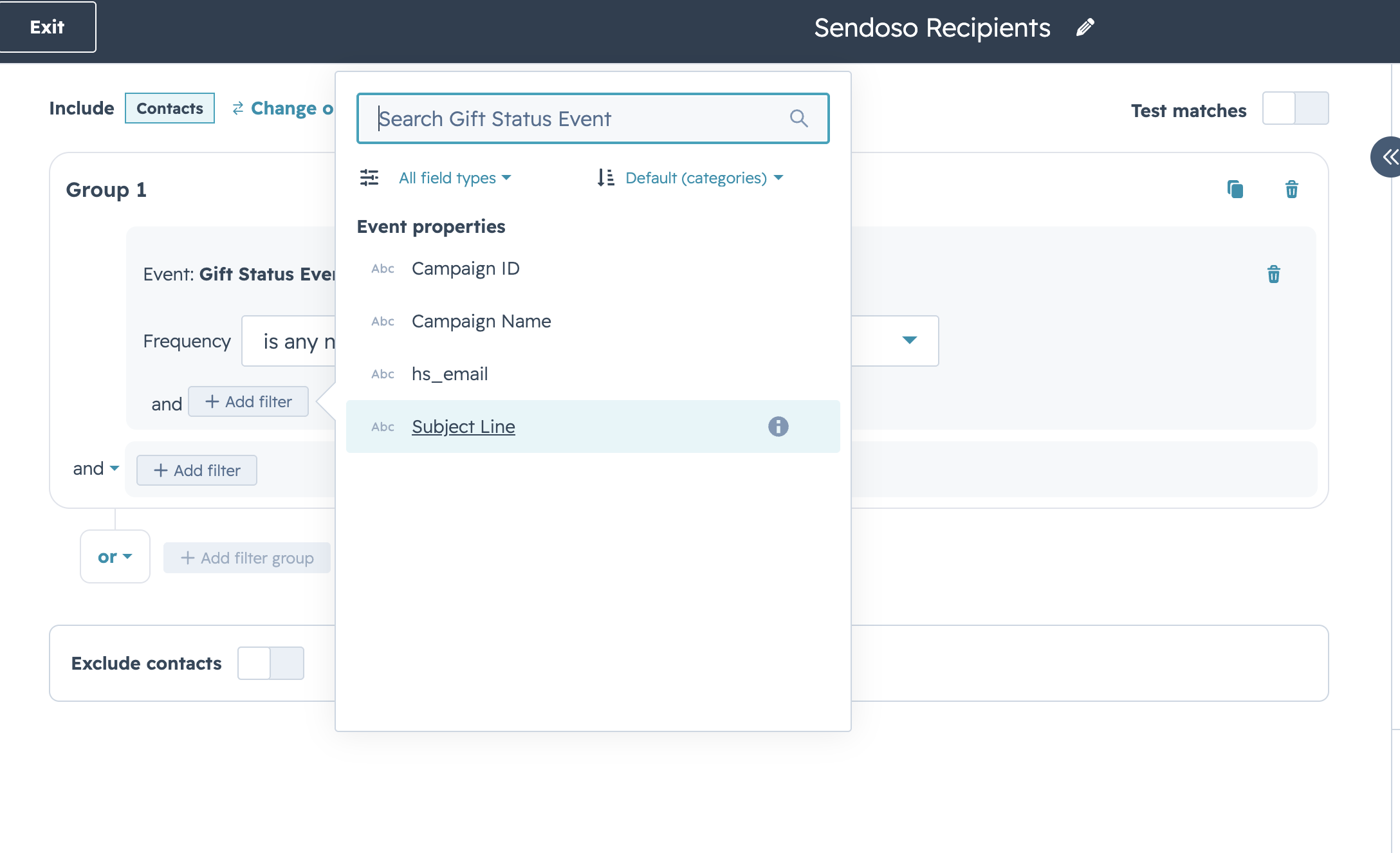1400x853 pixels.
Task: Select the Campaign Name property
Action: point(593,322)
